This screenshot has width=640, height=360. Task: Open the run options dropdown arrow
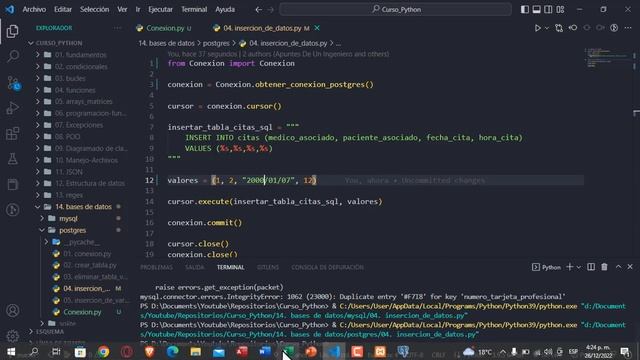(x=547, y=28)
